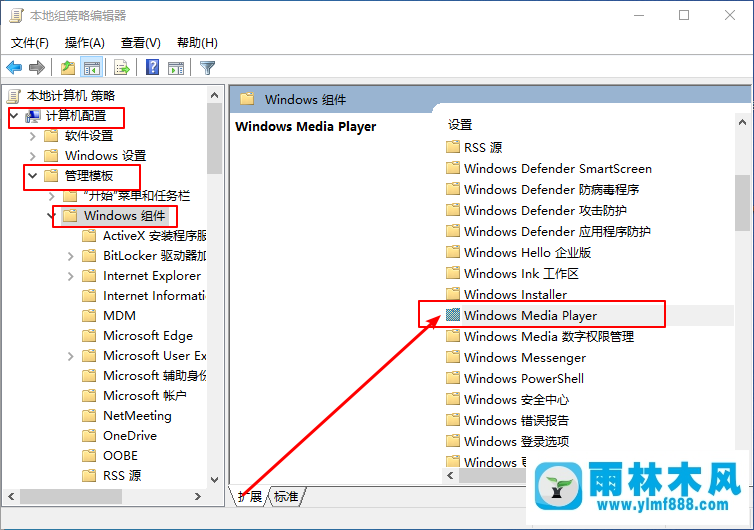Expand the BitLocker 驱动器加密 node
This screenshot has width=754, height=530.
(x=71, y=256)
